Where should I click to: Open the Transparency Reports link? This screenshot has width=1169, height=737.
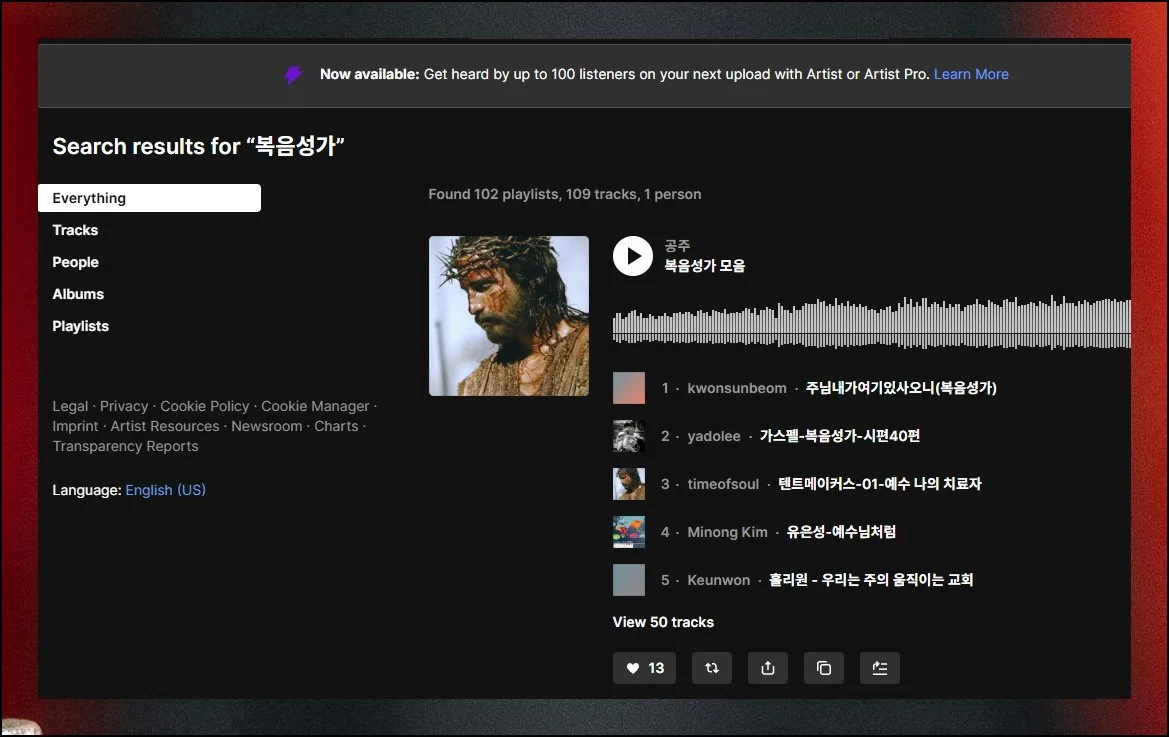coord(125,446)
